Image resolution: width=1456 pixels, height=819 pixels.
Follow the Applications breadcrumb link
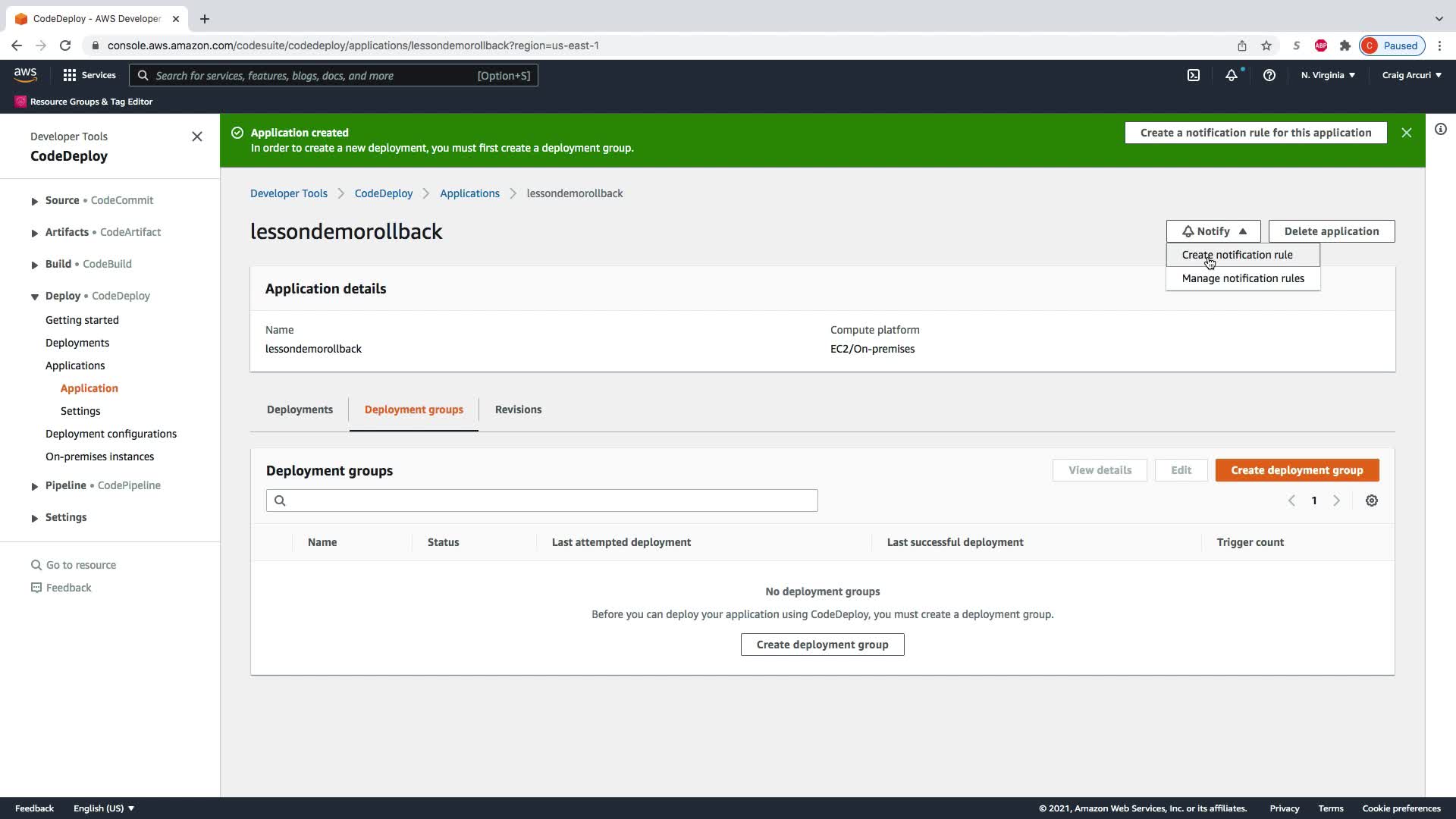point(469,193)
